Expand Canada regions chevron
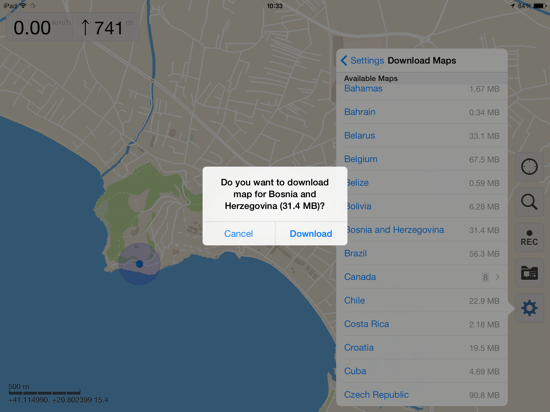Image resolution: width=550 pixels, height=412 pixels. tap(497, 277)
